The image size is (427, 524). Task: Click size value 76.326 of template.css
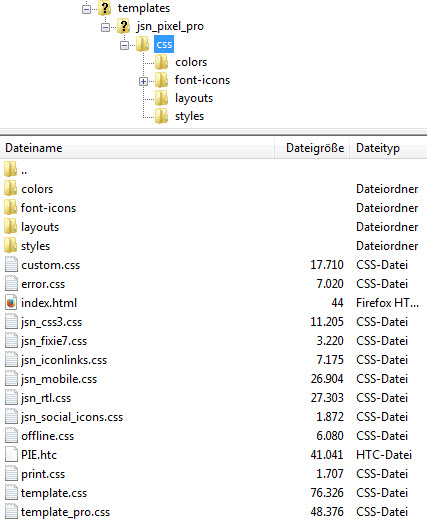point(327,493)
